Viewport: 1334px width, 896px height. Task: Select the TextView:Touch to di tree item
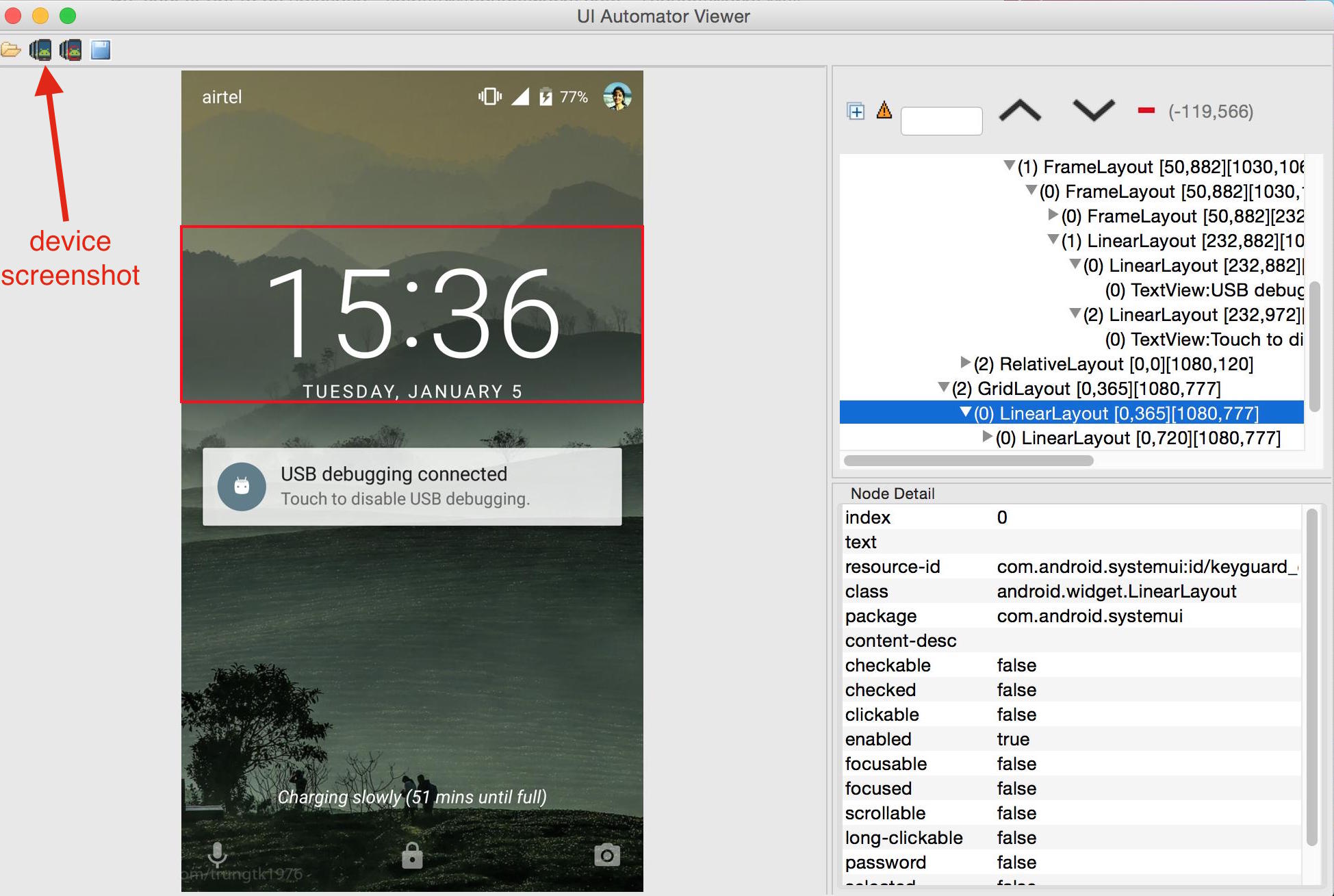tap(1203, 340)
